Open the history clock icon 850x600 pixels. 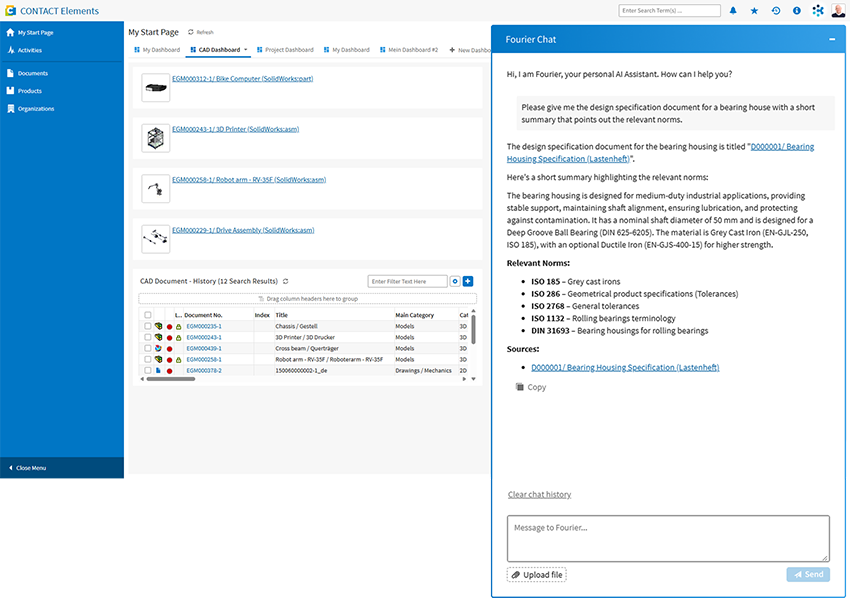[776, 11]
